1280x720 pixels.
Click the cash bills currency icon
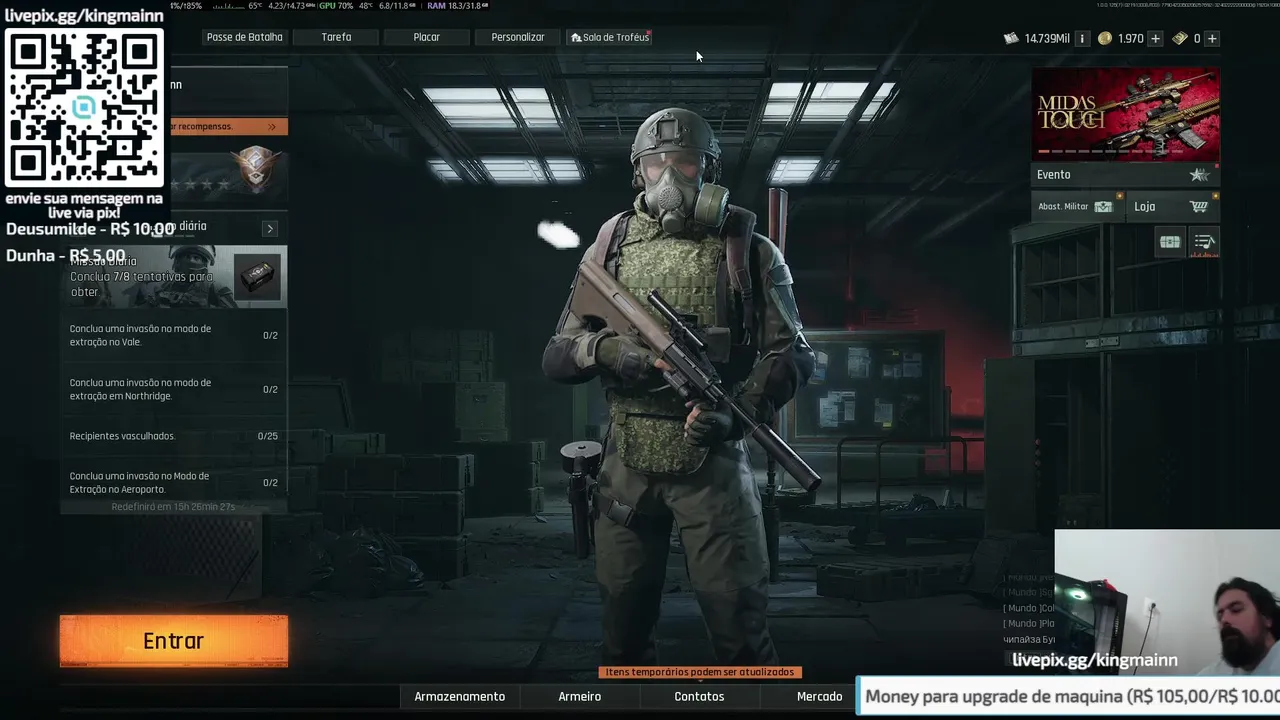point(1011,39)
